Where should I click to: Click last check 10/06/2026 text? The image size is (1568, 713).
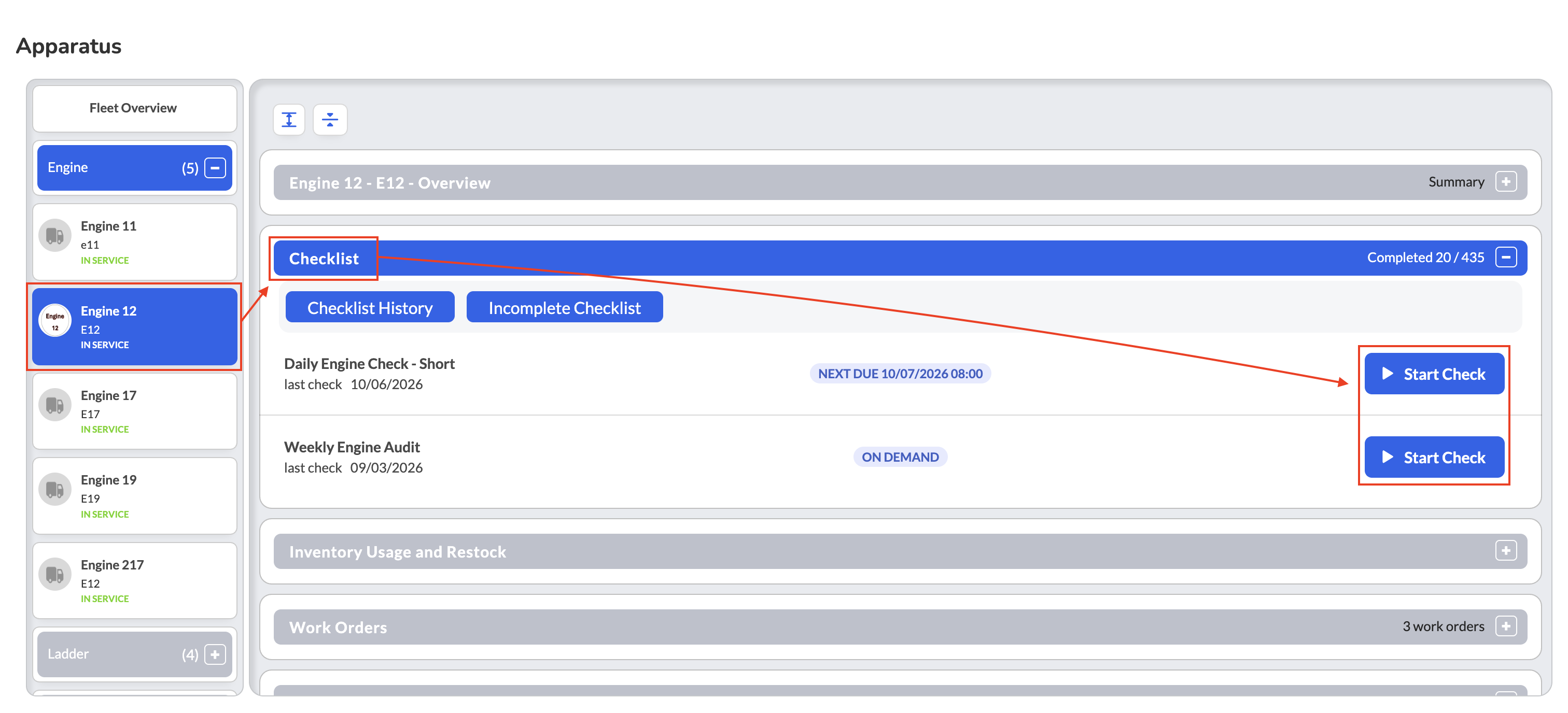353,384
